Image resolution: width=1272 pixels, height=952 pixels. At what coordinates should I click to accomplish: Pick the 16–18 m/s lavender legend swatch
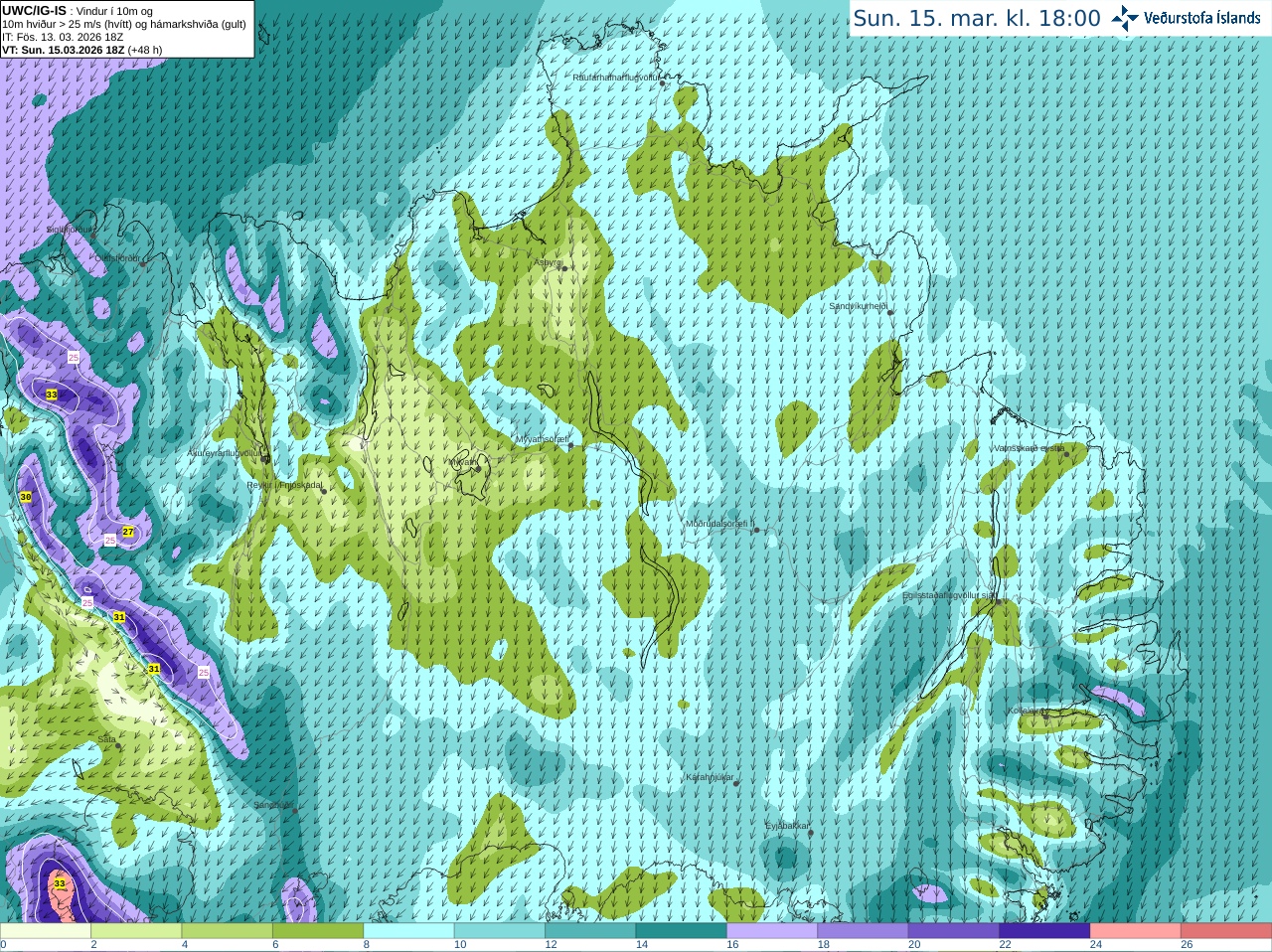click(x=772, y=931)
